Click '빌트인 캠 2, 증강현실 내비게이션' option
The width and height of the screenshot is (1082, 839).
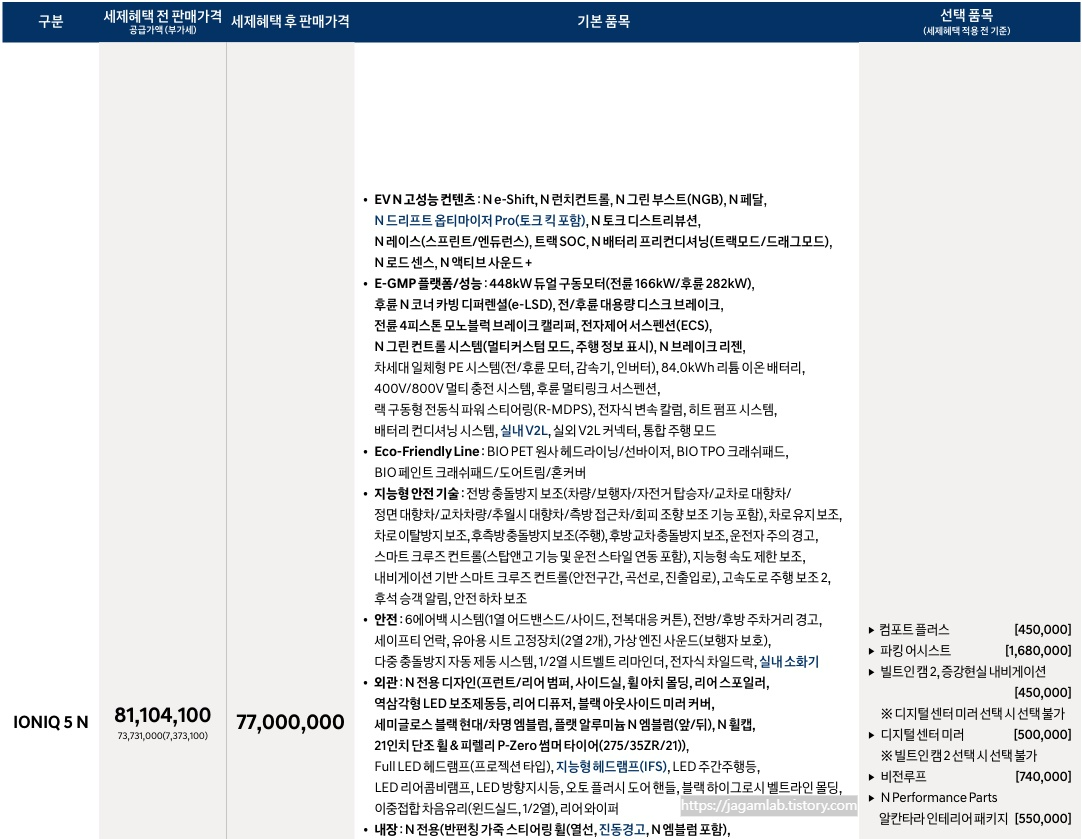(x=963, y=671)
